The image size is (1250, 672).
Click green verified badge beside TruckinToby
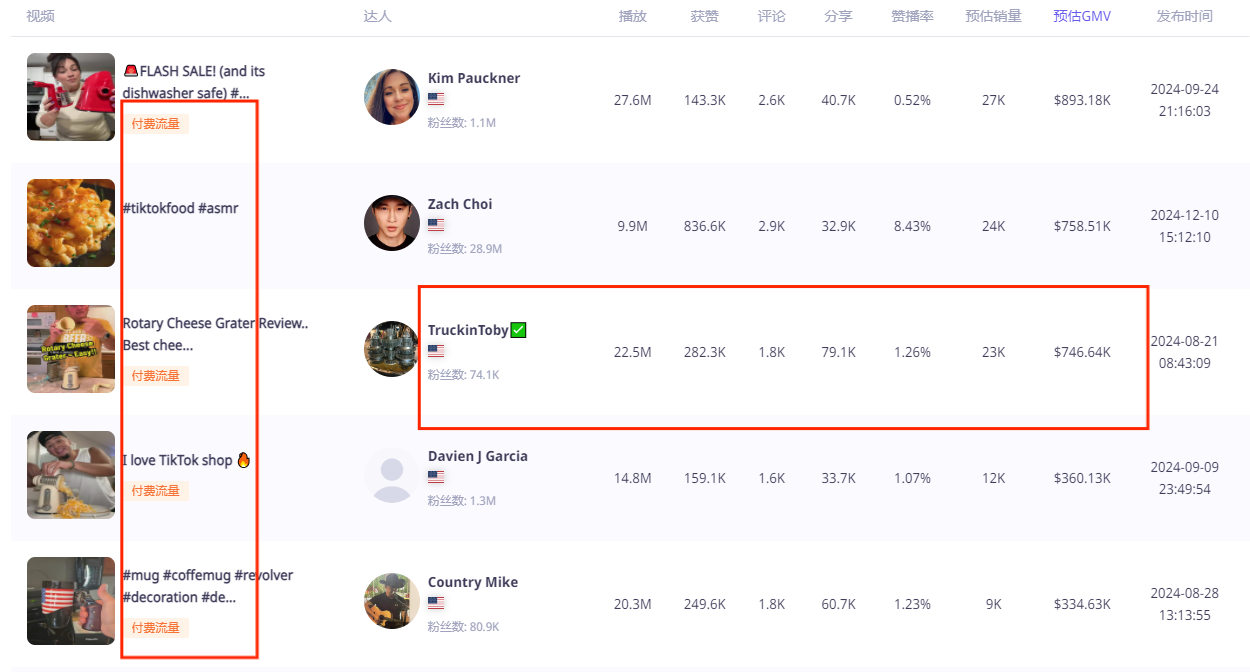(518, 330)
